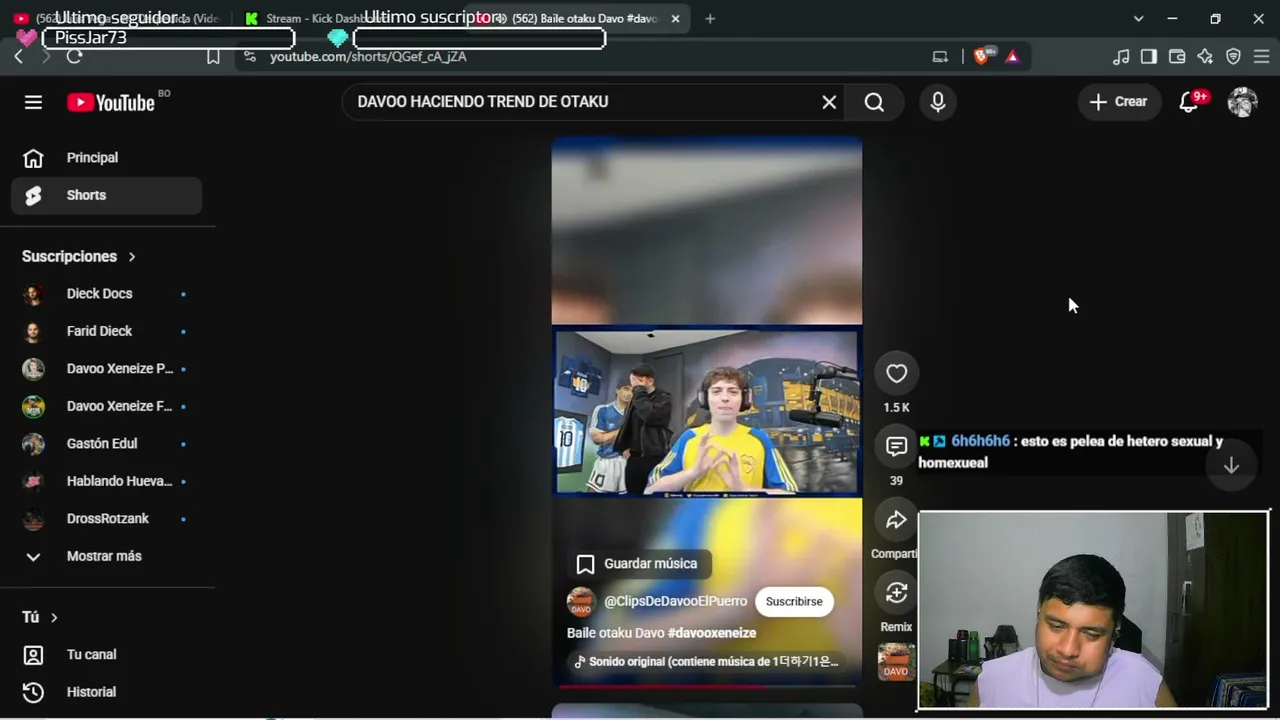Open the Brave Wallet icon
Screen dimensions: 1280x720
click(x=1177, y=57)
